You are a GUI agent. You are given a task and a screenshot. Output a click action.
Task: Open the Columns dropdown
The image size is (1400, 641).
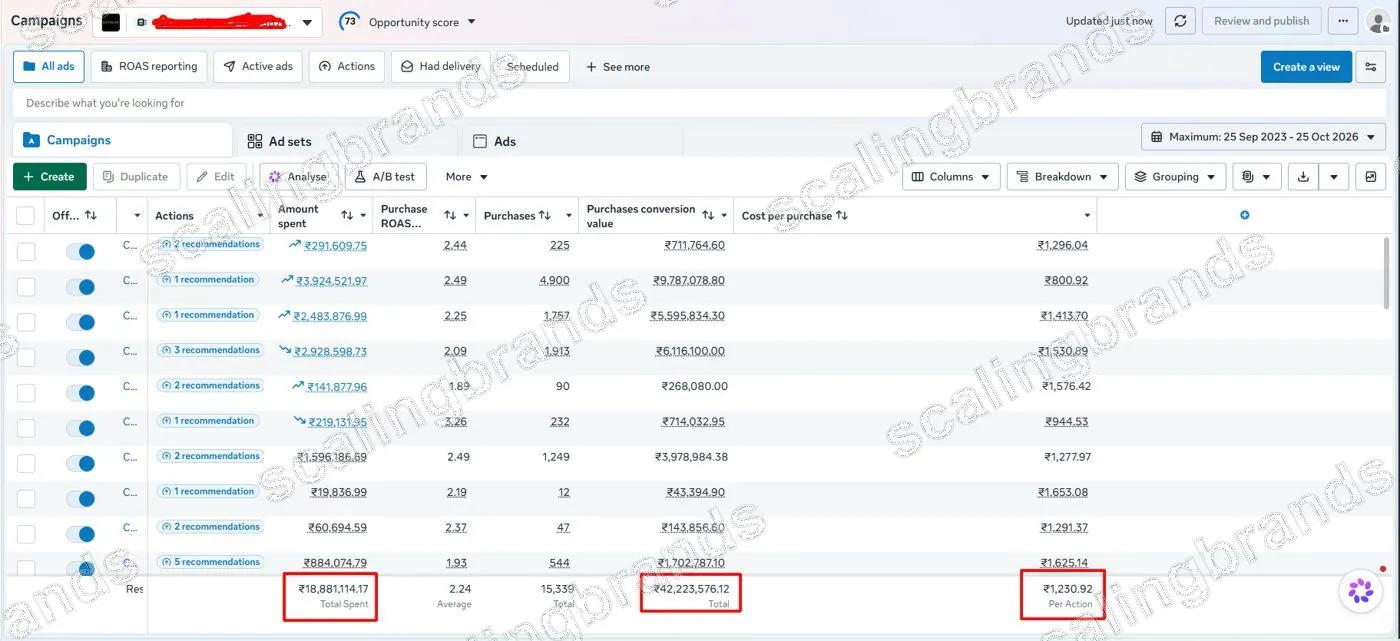951,177
